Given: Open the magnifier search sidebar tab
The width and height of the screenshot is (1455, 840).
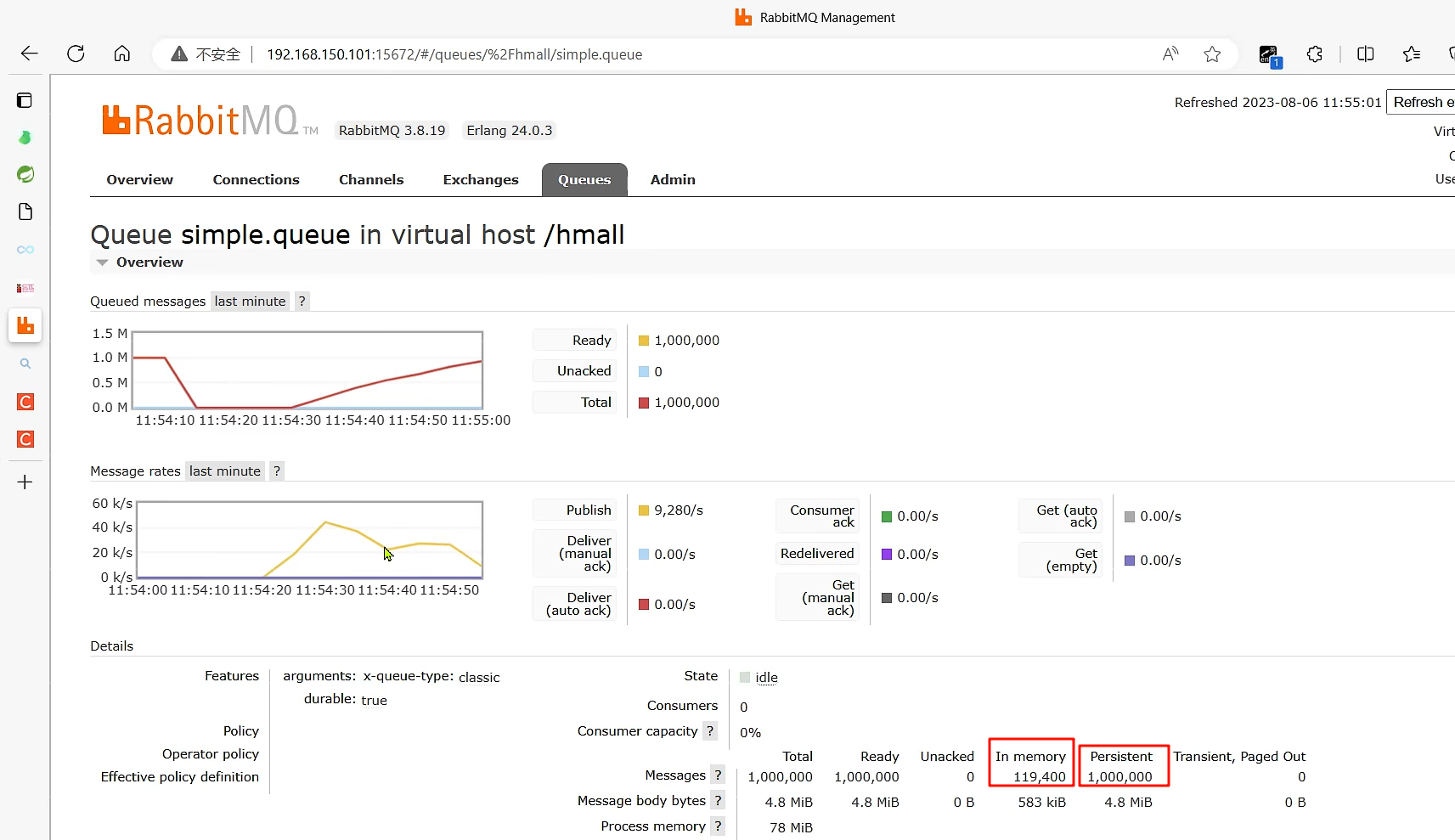Looking at the screenshot, I should pos(25,364).
